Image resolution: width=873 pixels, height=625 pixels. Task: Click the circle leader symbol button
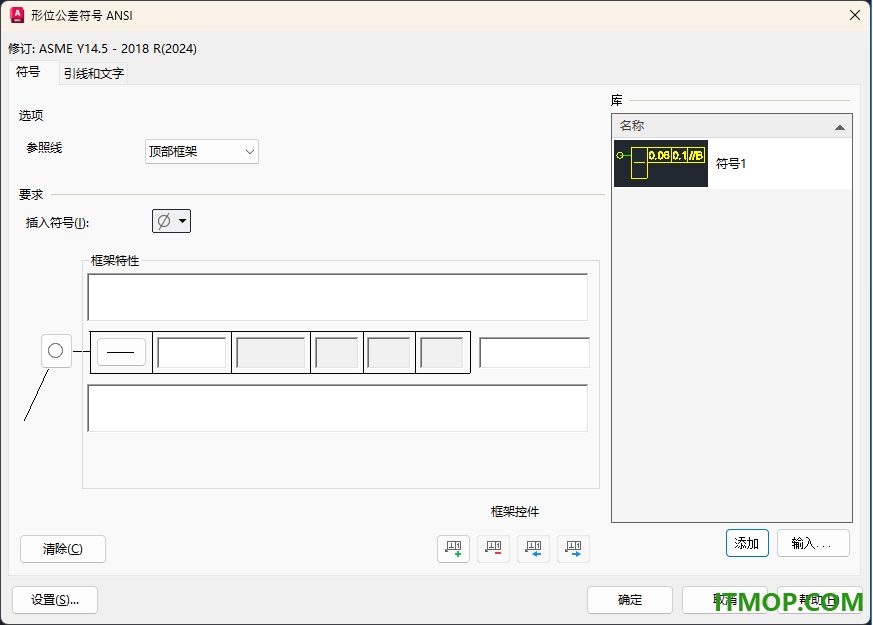(x=56, y=351)
